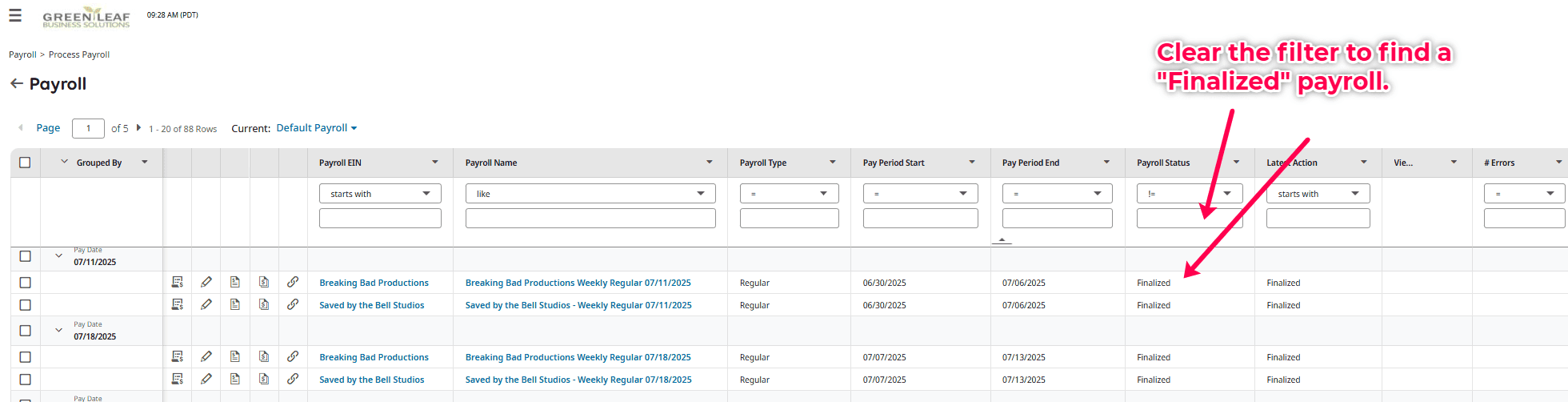Select Saved by the Bell 07/18/2025 row checkbox
This screenshot has width=1568, height=402.
click(x=25, y=380)
